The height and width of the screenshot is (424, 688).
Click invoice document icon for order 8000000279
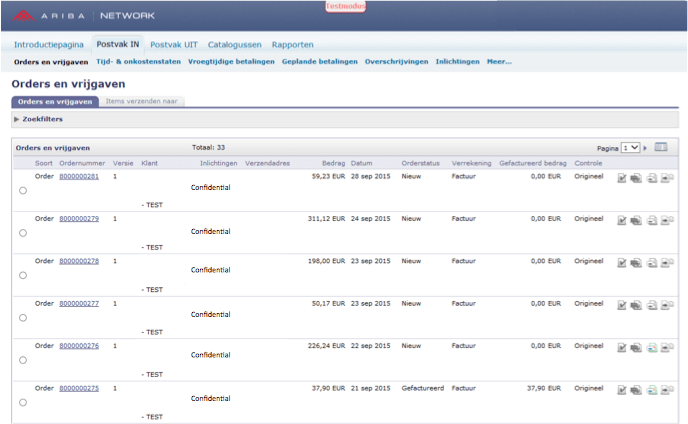(x=652, y=220)
